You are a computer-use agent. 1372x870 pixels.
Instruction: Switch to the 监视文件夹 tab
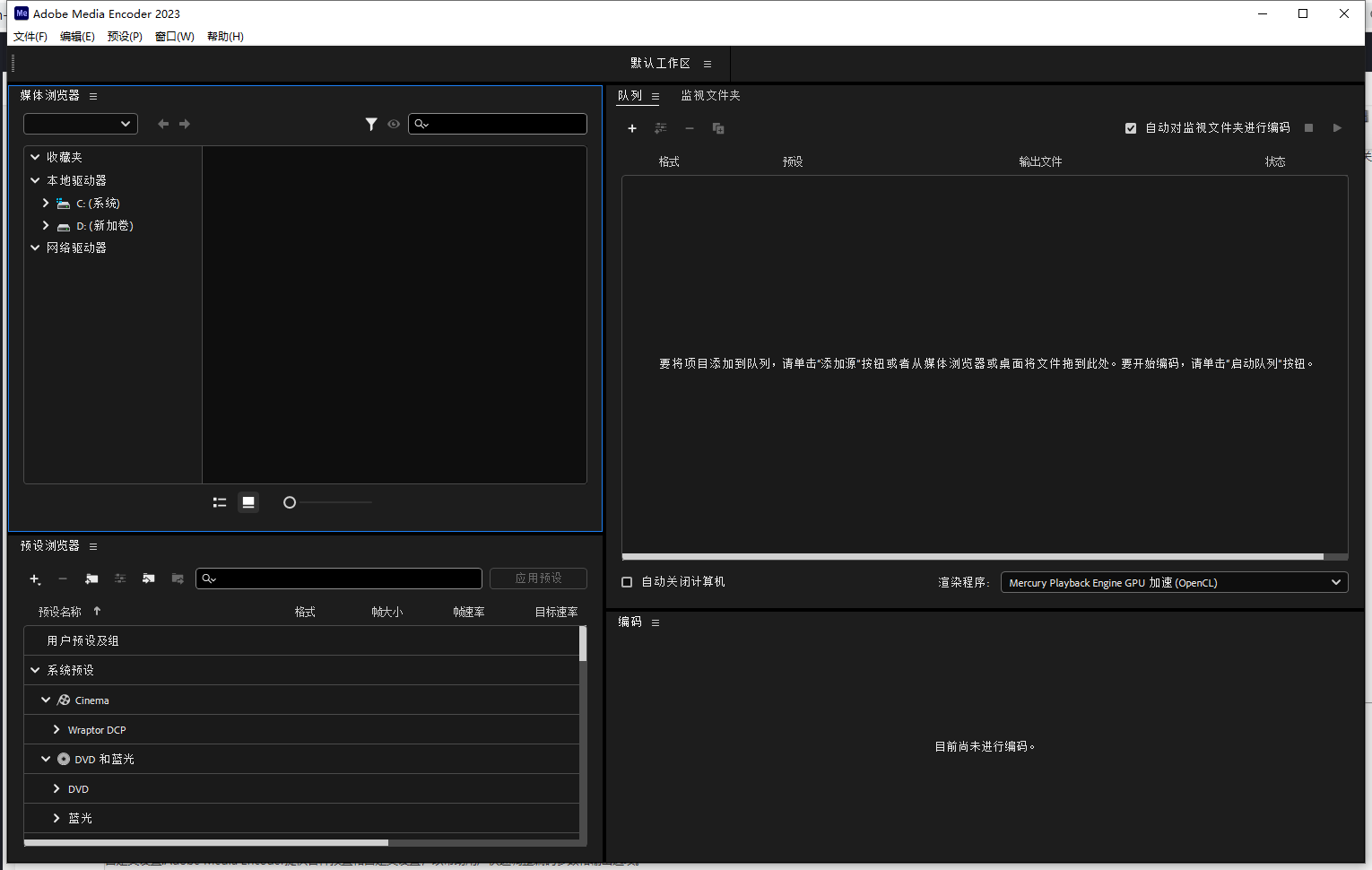tap(709, 95)
